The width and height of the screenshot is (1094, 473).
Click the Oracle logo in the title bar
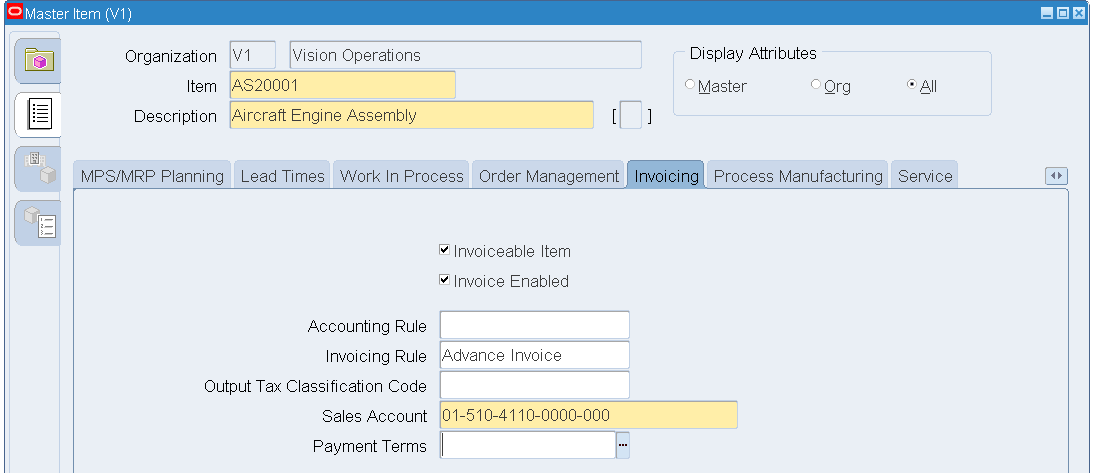(x=14, y=13)
